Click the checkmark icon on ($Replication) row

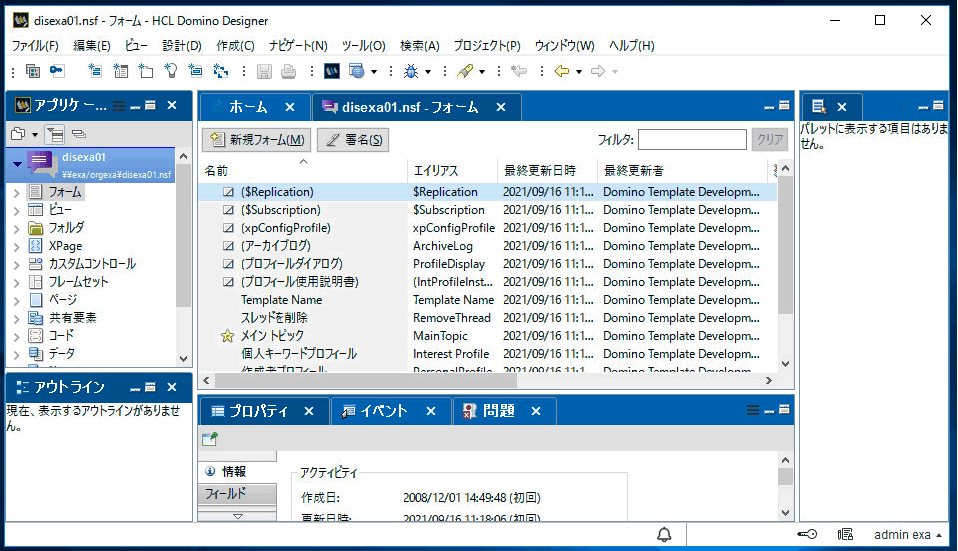(x=229, y=192)
